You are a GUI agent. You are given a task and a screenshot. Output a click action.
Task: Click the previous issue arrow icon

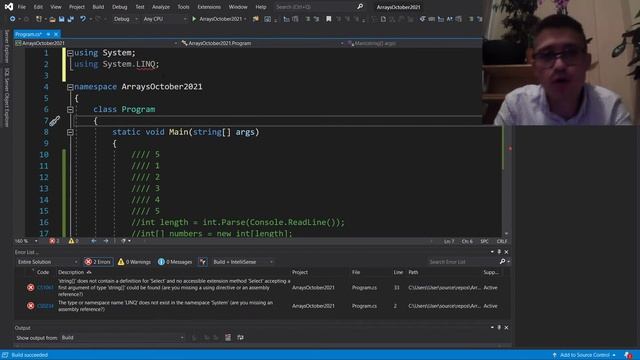coord(93,241)
